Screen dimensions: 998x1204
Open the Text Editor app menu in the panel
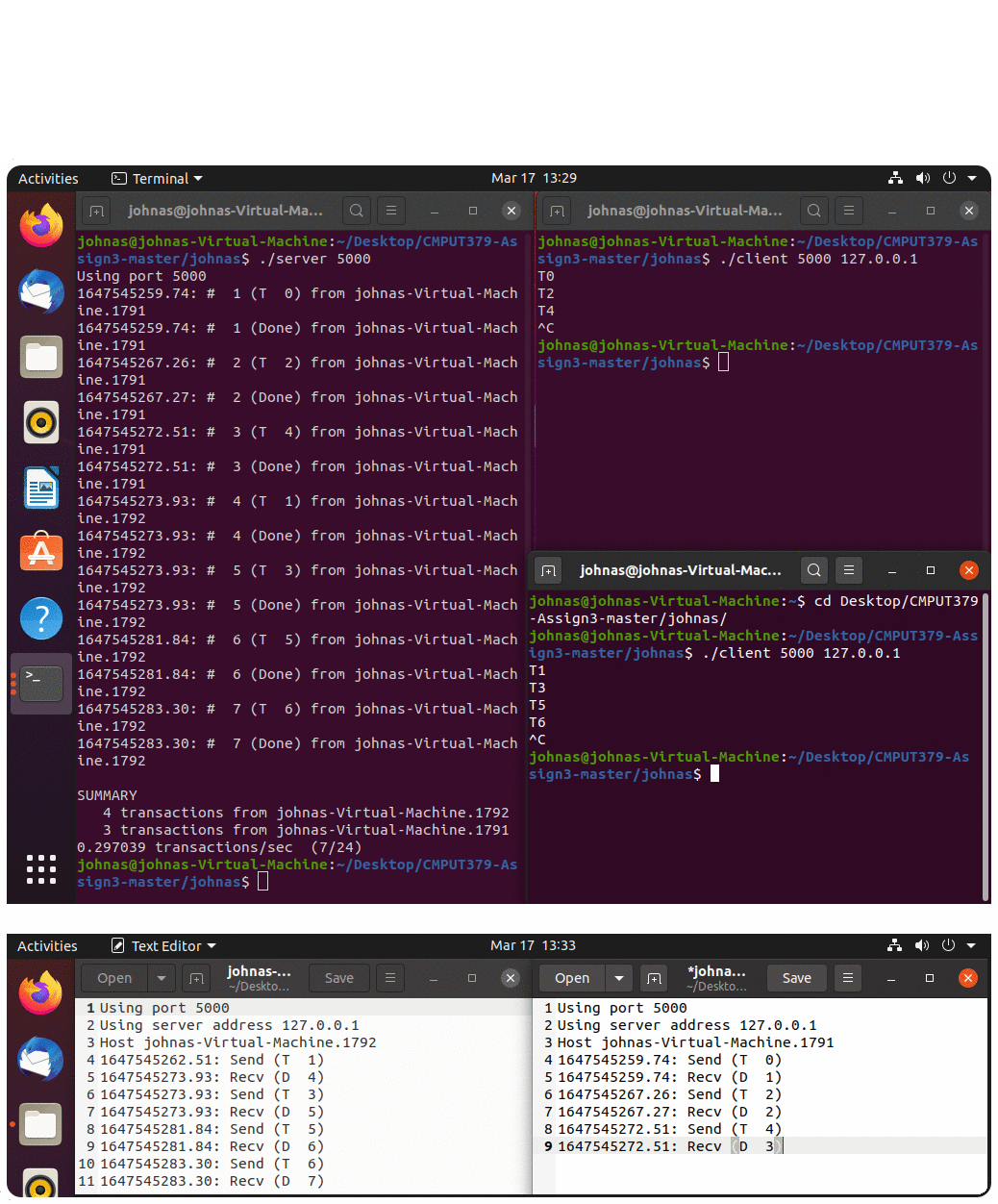click(x=163, y=945)
